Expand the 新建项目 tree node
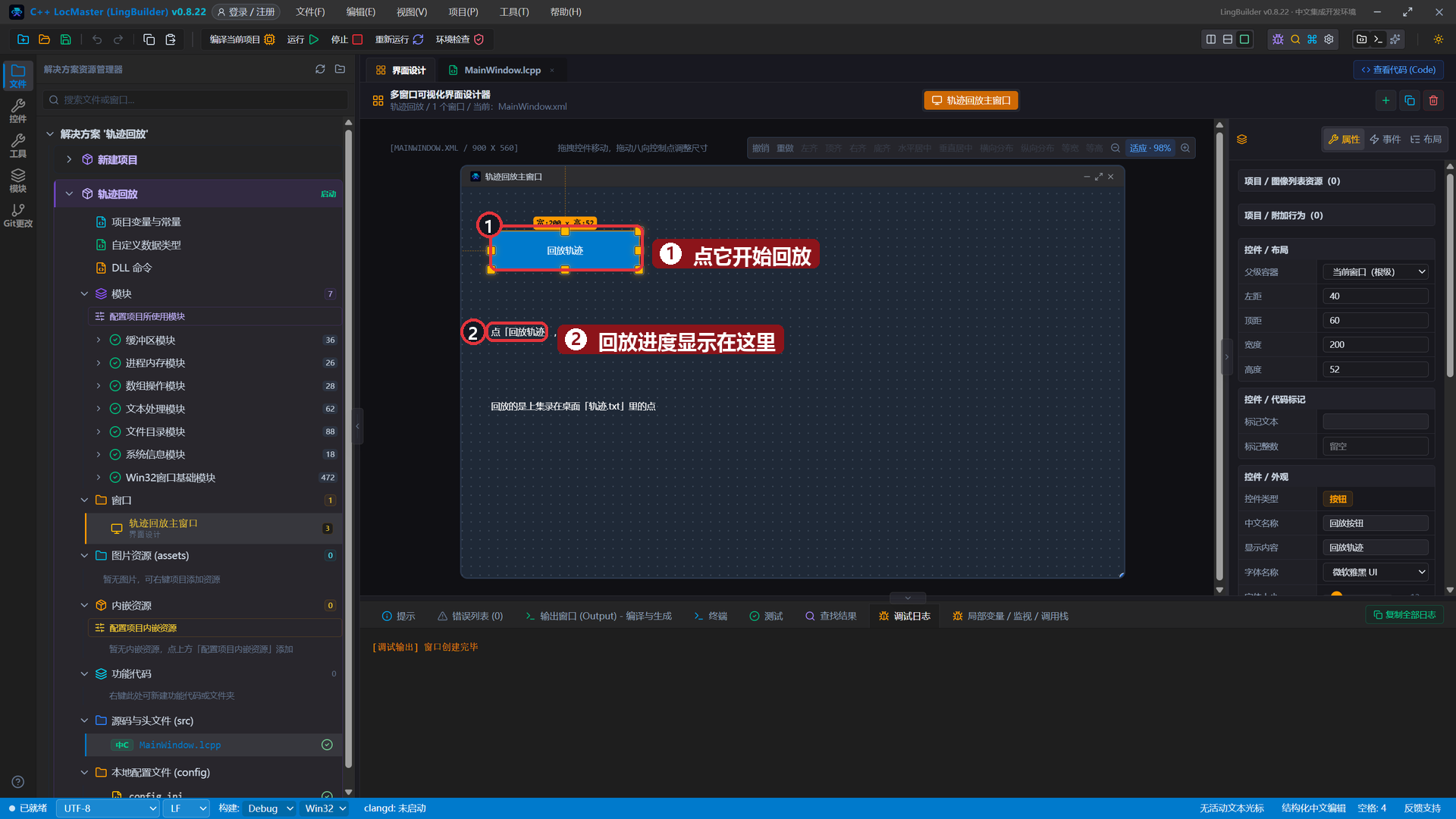 click(69, 159)
